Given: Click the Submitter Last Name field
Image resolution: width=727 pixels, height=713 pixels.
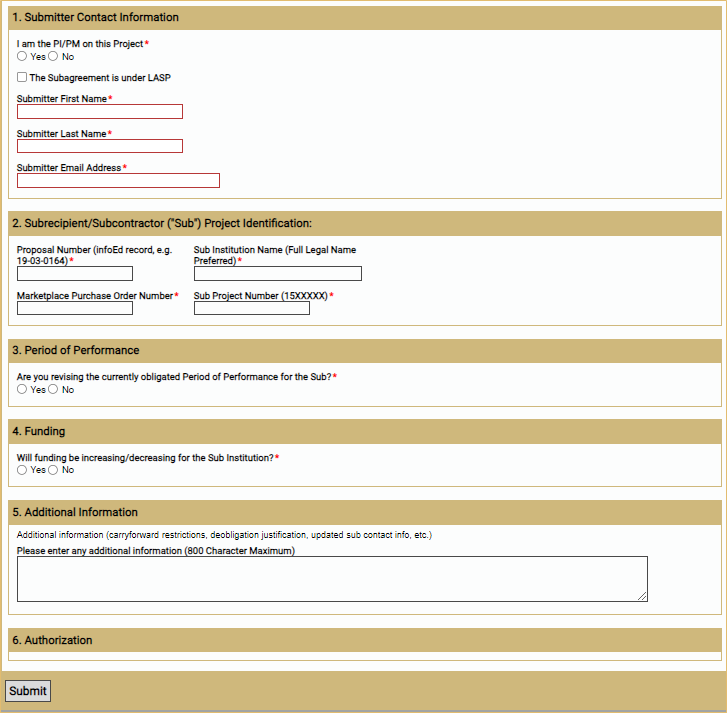Looking at the screenshot, I should (100, 146).
